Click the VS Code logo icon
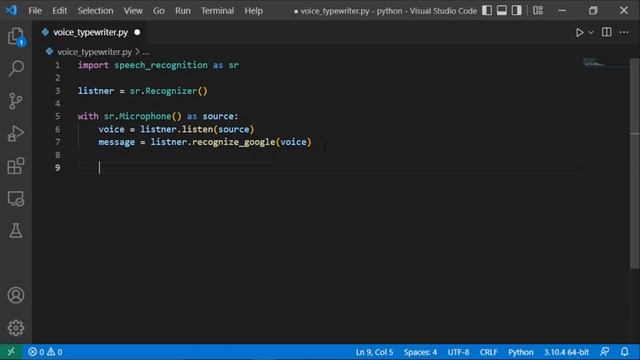 pos(11,10)
